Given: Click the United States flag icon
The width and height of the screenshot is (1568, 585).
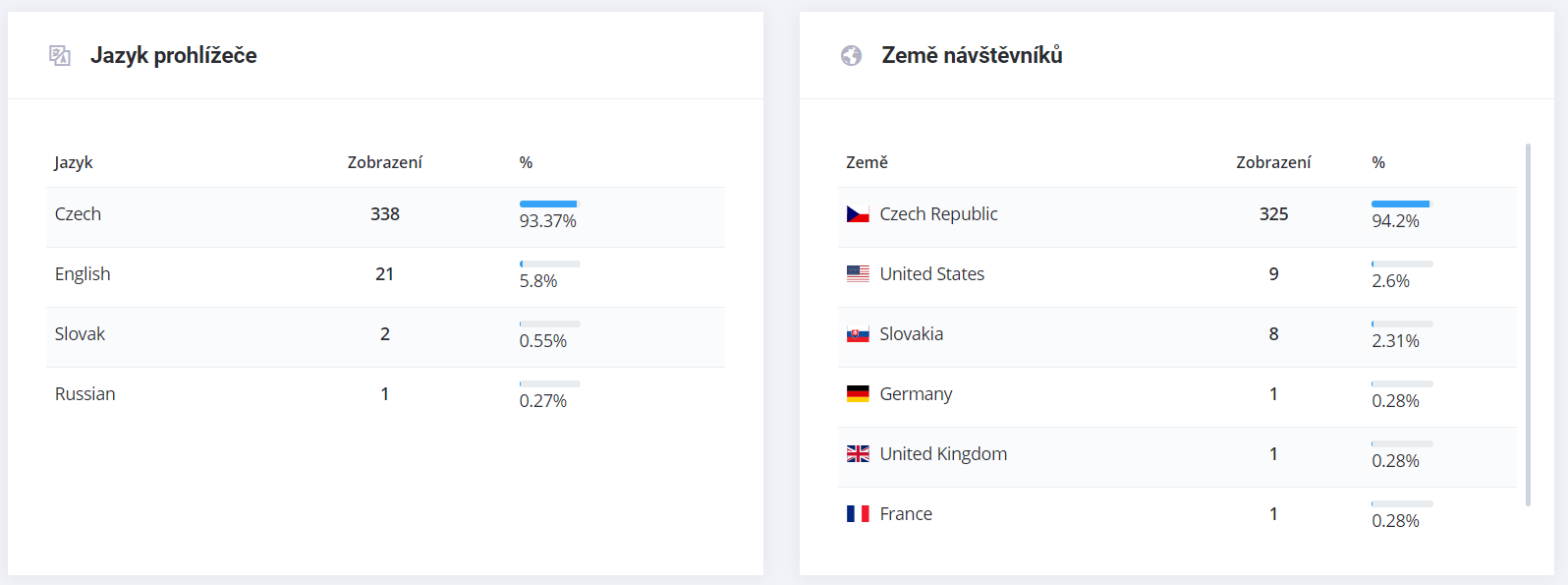Looking at the screenshot, I should (x=858, y=274).
